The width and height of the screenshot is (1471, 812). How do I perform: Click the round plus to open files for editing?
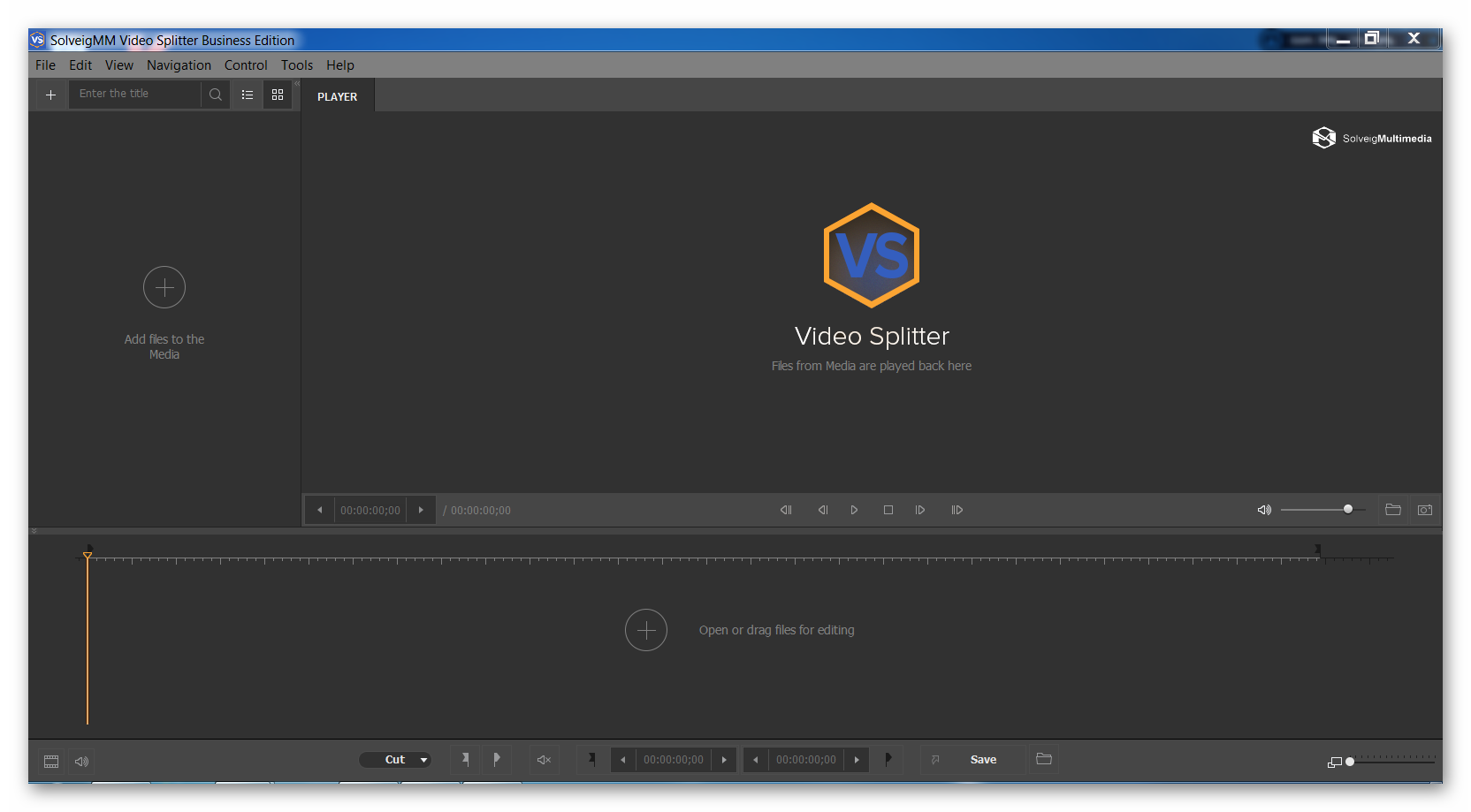646,630
